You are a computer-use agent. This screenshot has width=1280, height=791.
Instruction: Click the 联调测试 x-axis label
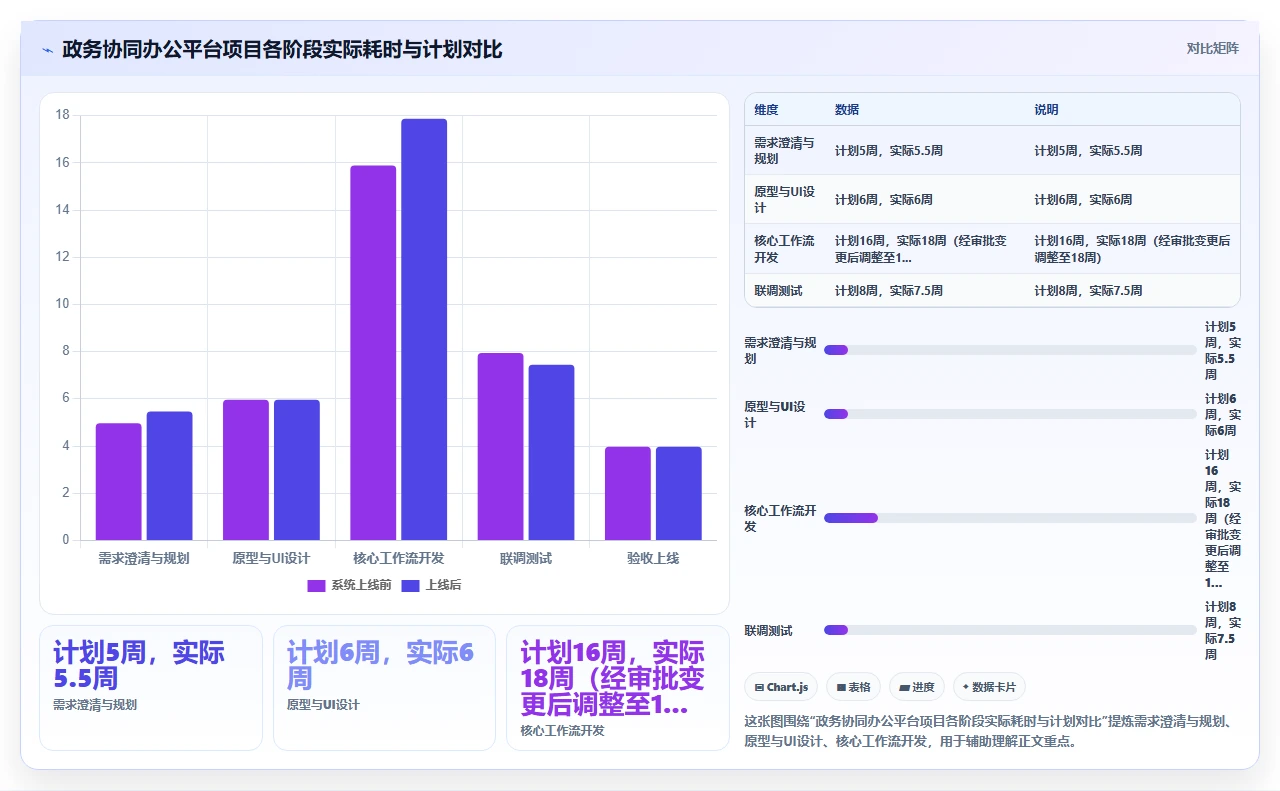pos(526,558)
